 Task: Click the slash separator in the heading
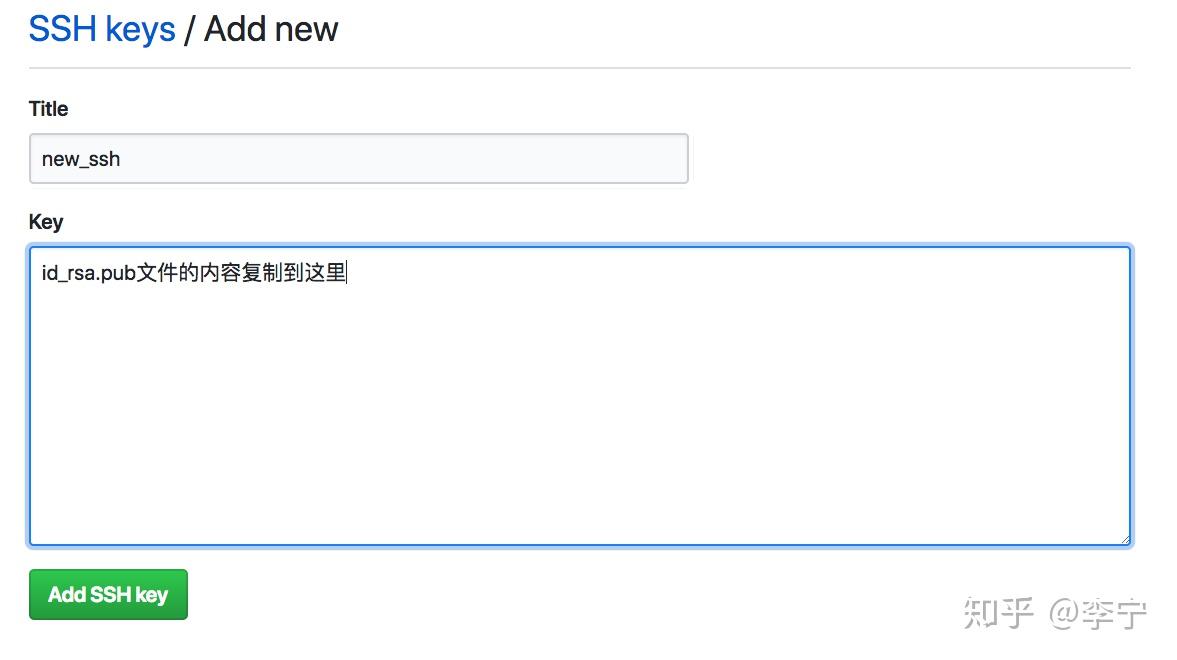point(190,30)
